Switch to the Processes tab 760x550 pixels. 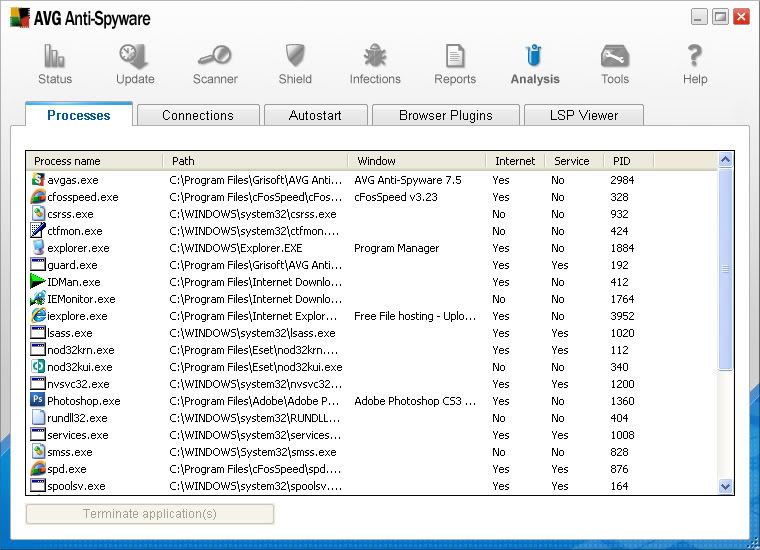coord(79,115)
